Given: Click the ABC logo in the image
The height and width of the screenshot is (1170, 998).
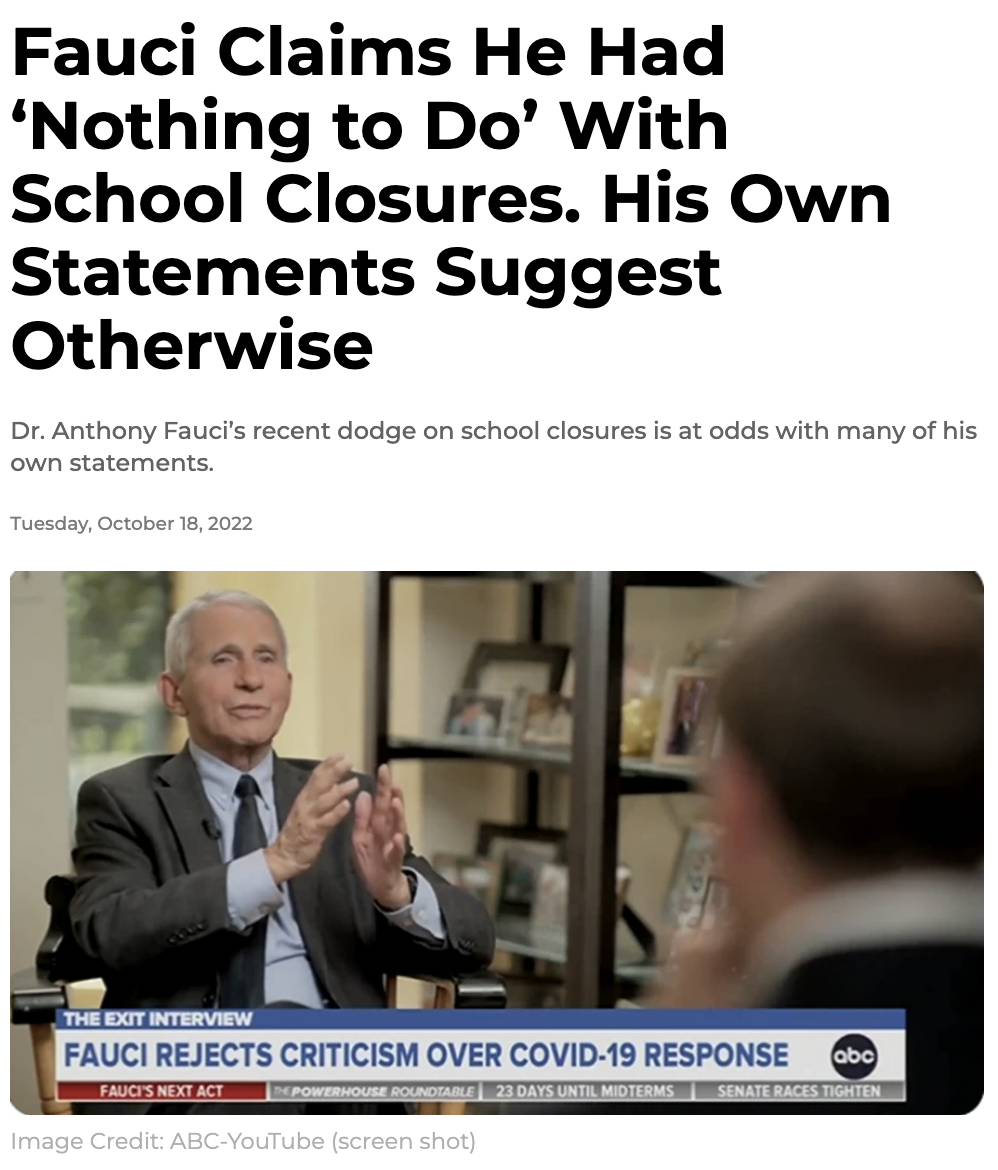Looking at the screenshot, I should coord(853,1057).
